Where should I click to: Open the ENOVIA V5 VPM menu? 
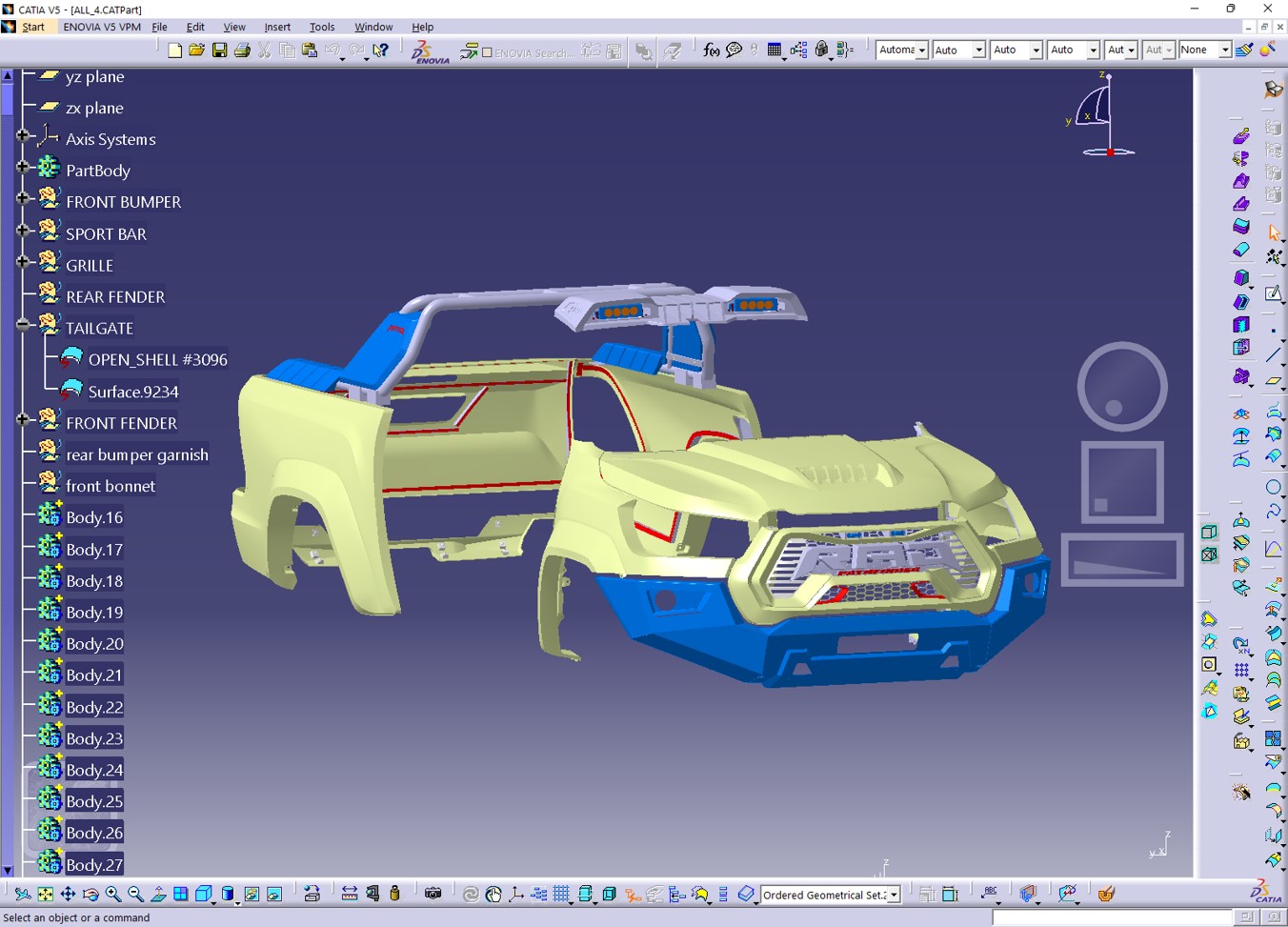coord(102,27)
